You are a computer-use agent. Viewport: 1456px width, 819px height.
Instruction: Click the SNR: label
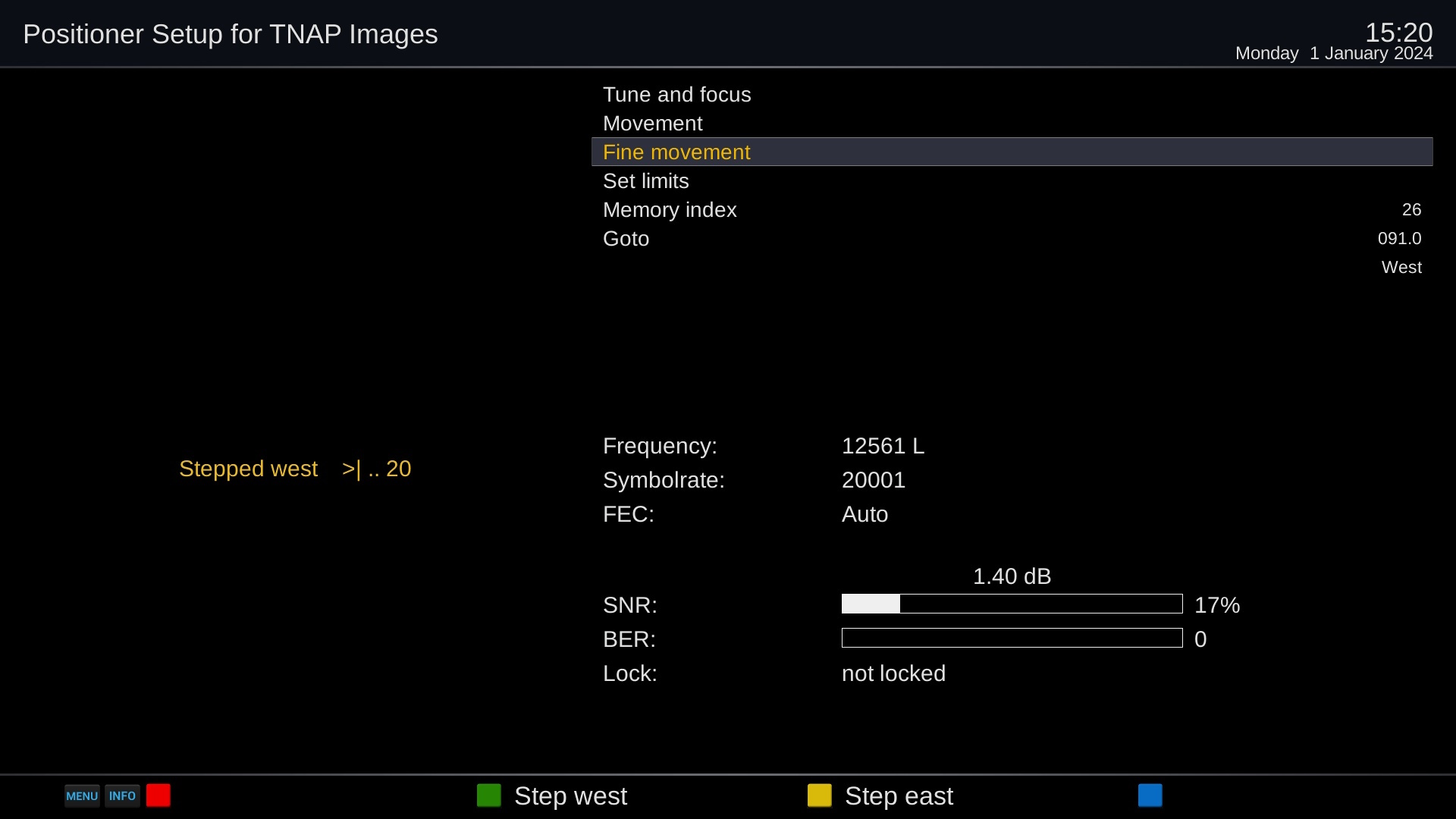click(x=629, y=605)
